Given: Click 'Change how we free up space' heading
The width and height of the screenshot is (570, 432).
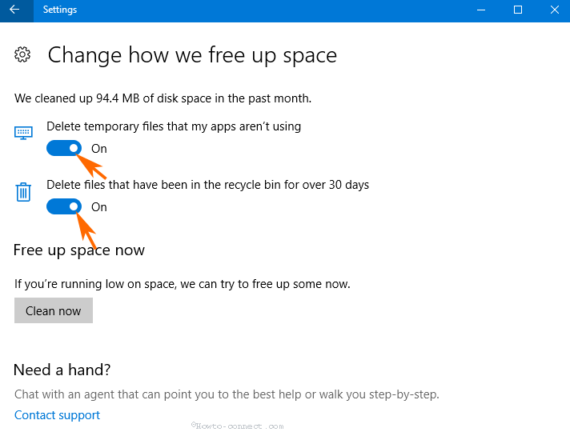Looking at the screenshot, I should click(192, 56).
